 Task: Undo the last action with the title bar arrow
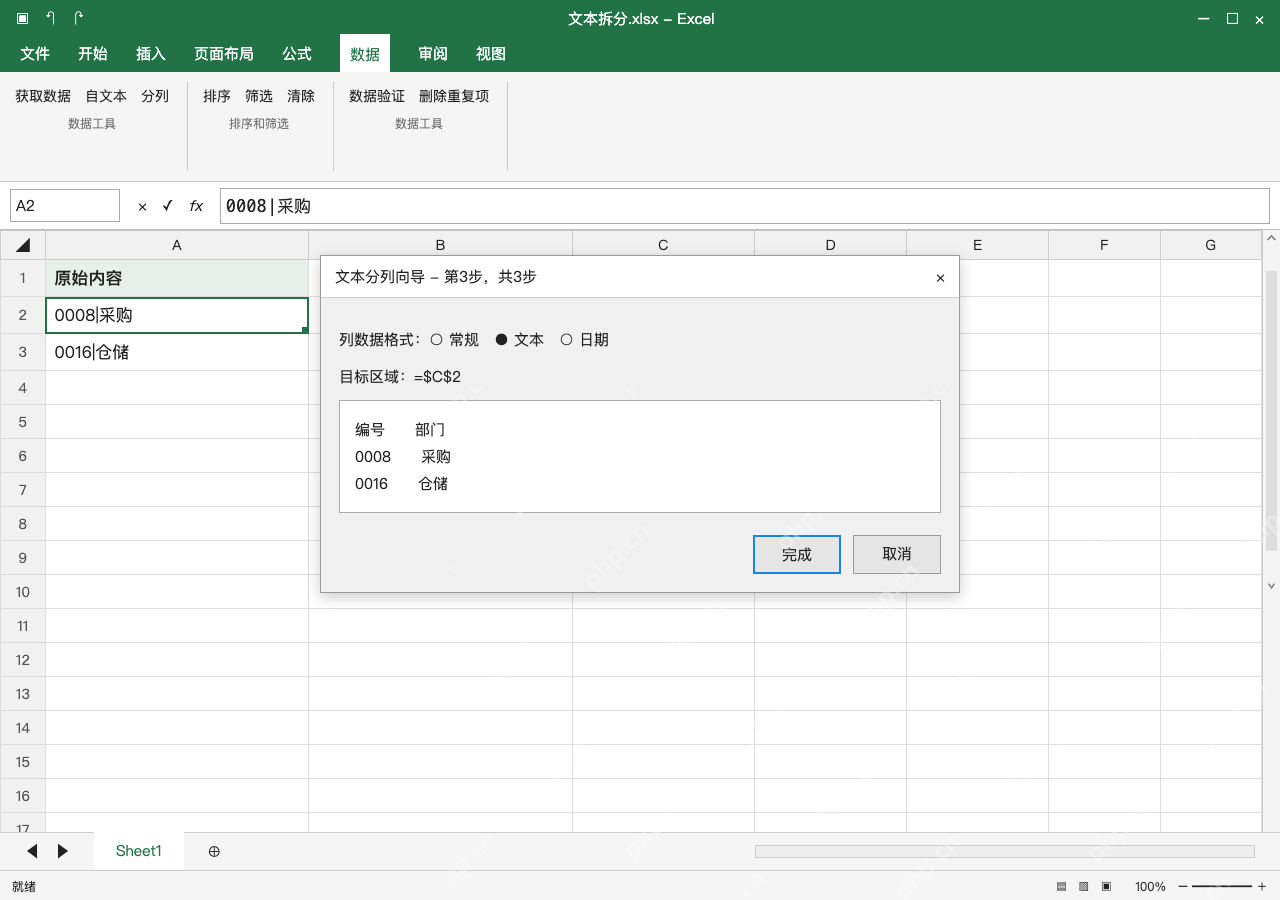(x=50, y=18)
